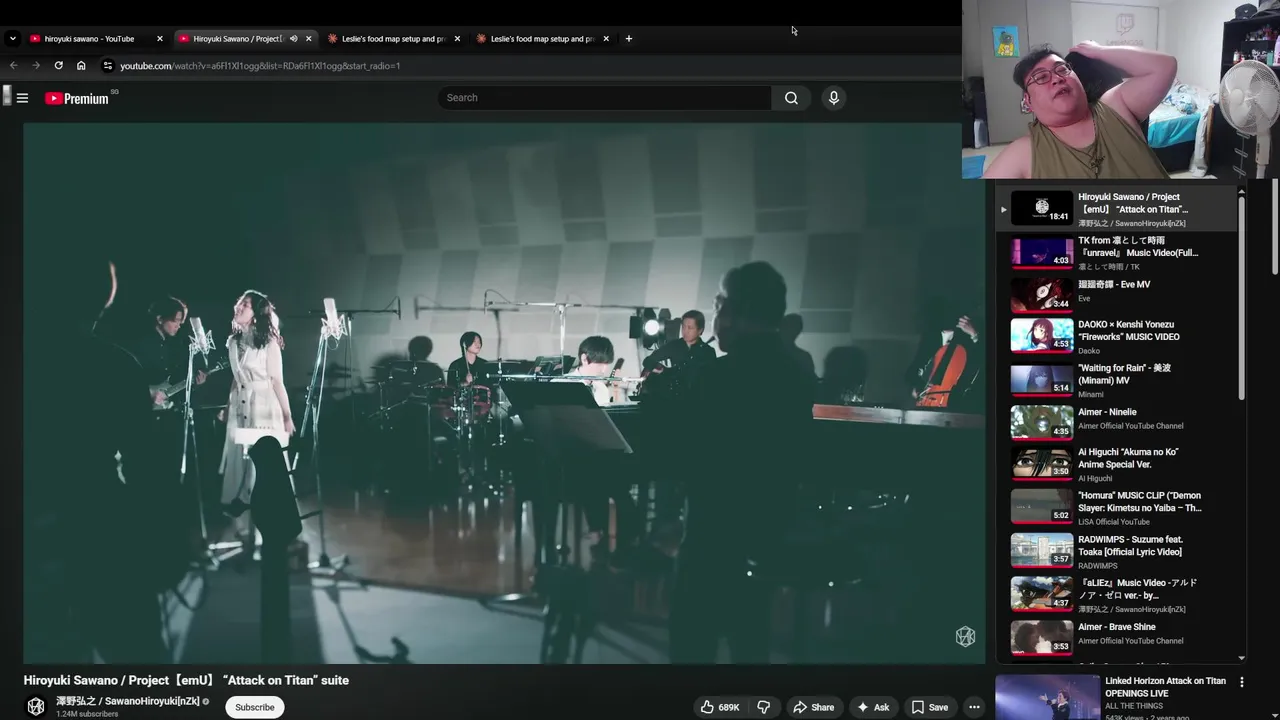Go to the browser home page
This screenshot has height=720, width=1280.
81,66
